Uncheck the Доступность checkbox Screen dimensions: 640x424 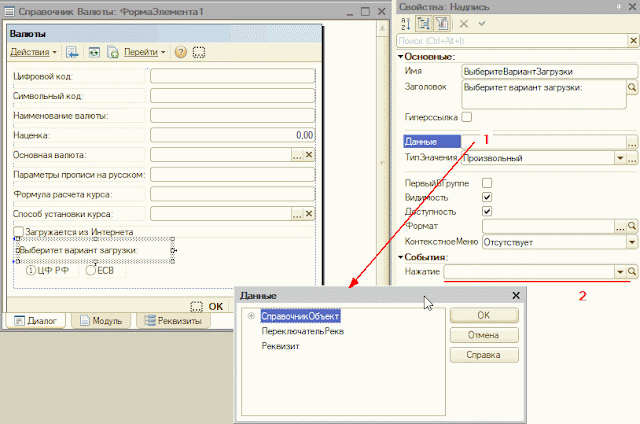487,211
